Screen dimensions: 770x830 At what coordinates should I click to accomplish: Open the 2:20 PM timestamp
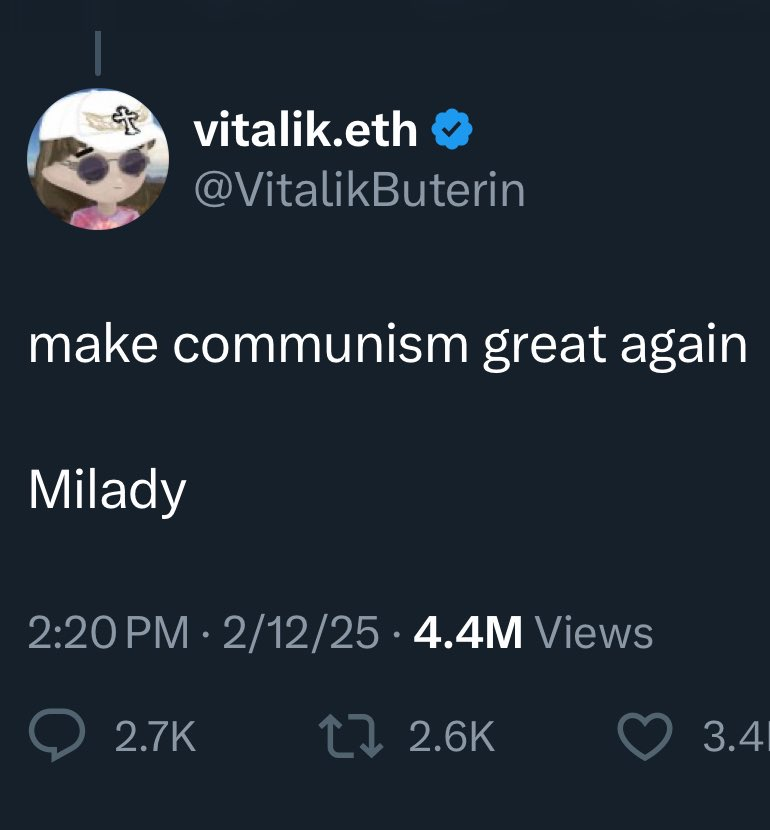click(x=108, y=633)
